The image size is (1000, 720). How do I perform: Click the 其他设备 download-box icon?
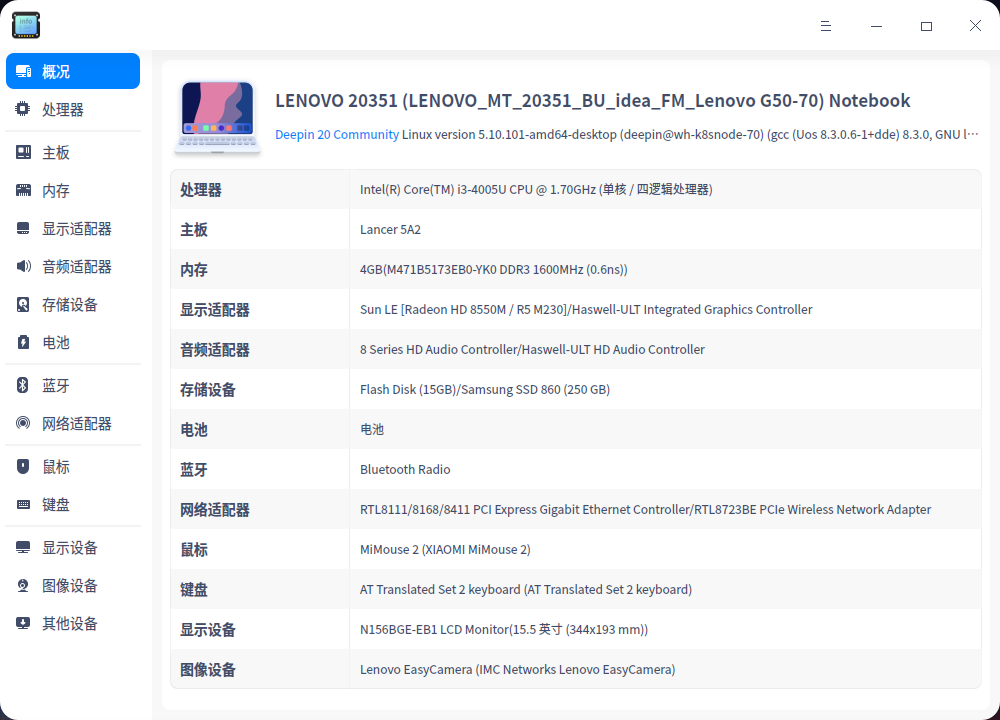tap(23, 623)
